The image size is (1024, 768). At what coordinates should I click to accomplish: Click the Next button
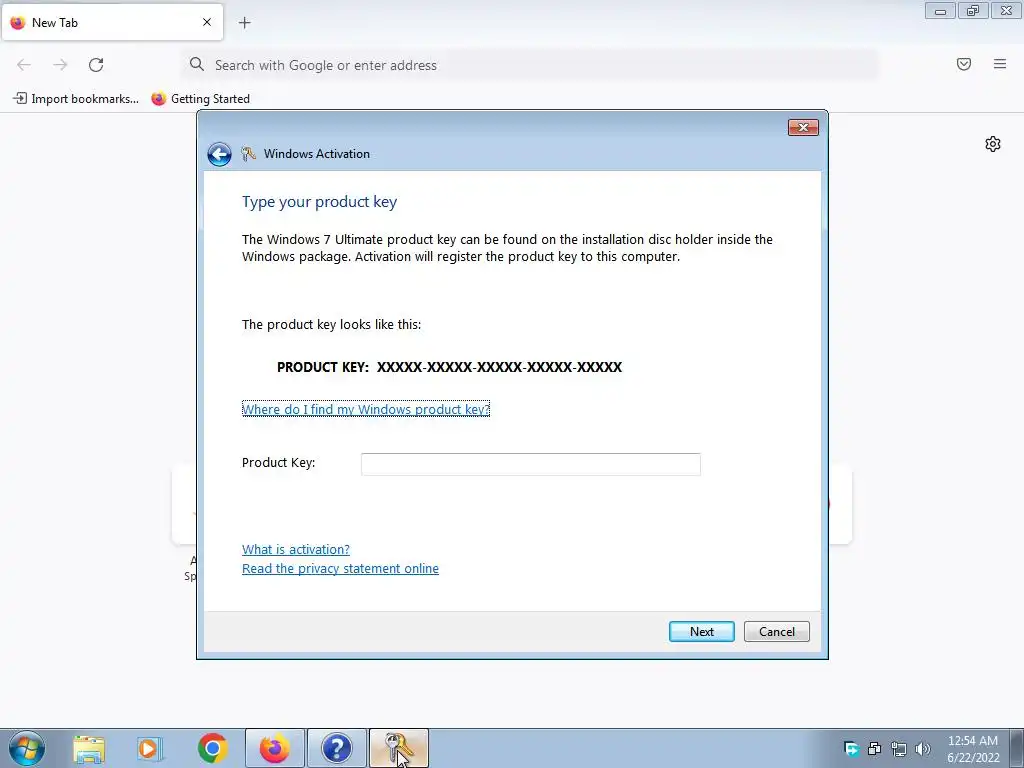click(x=701, y=632)
